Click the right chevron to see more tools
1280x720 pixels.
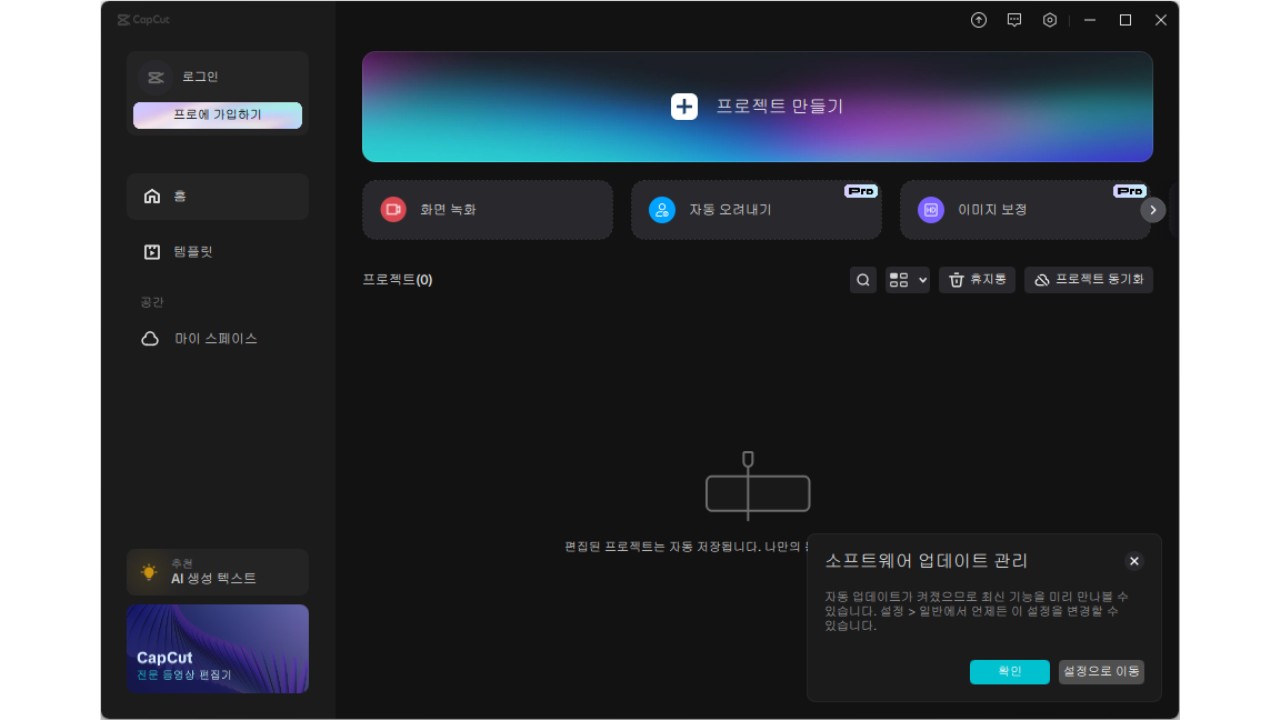(1152, 210)
